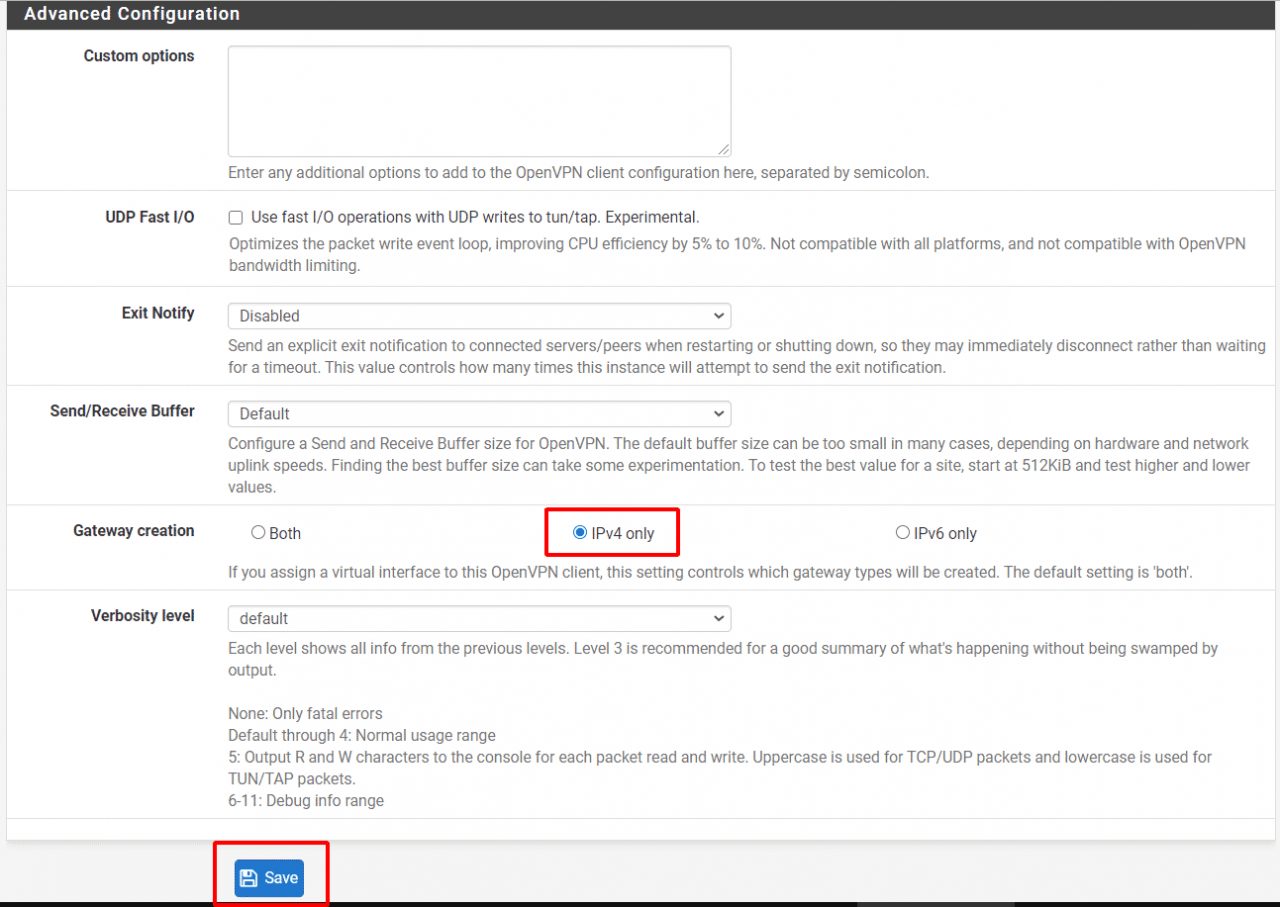The height and width of the screenshot is (907, 1280).
Task: Select the 'IPv6 only' radio button
Action: (x=902, y=533)
